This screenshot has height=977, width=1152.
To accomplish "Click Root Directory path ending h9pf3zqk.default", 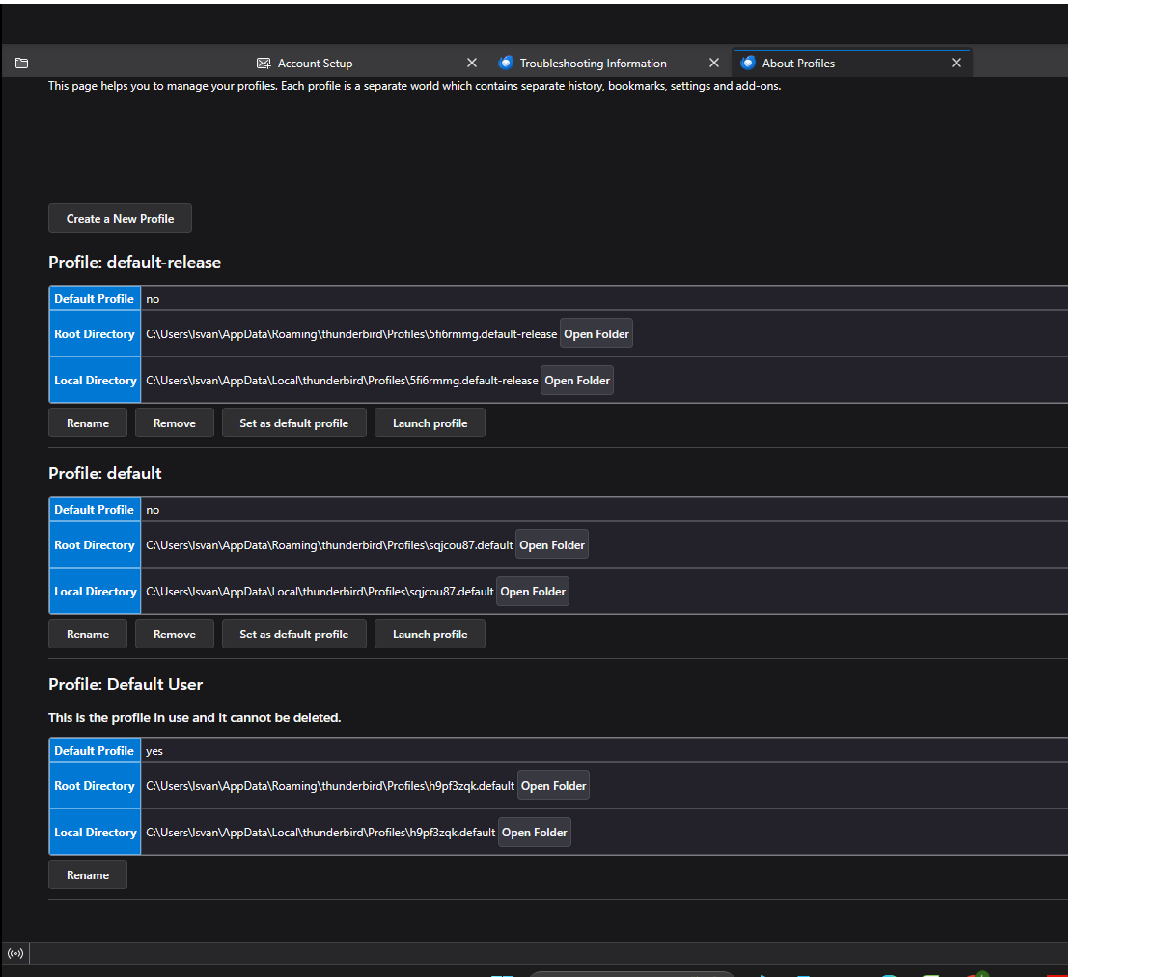I will pos(330,786).
